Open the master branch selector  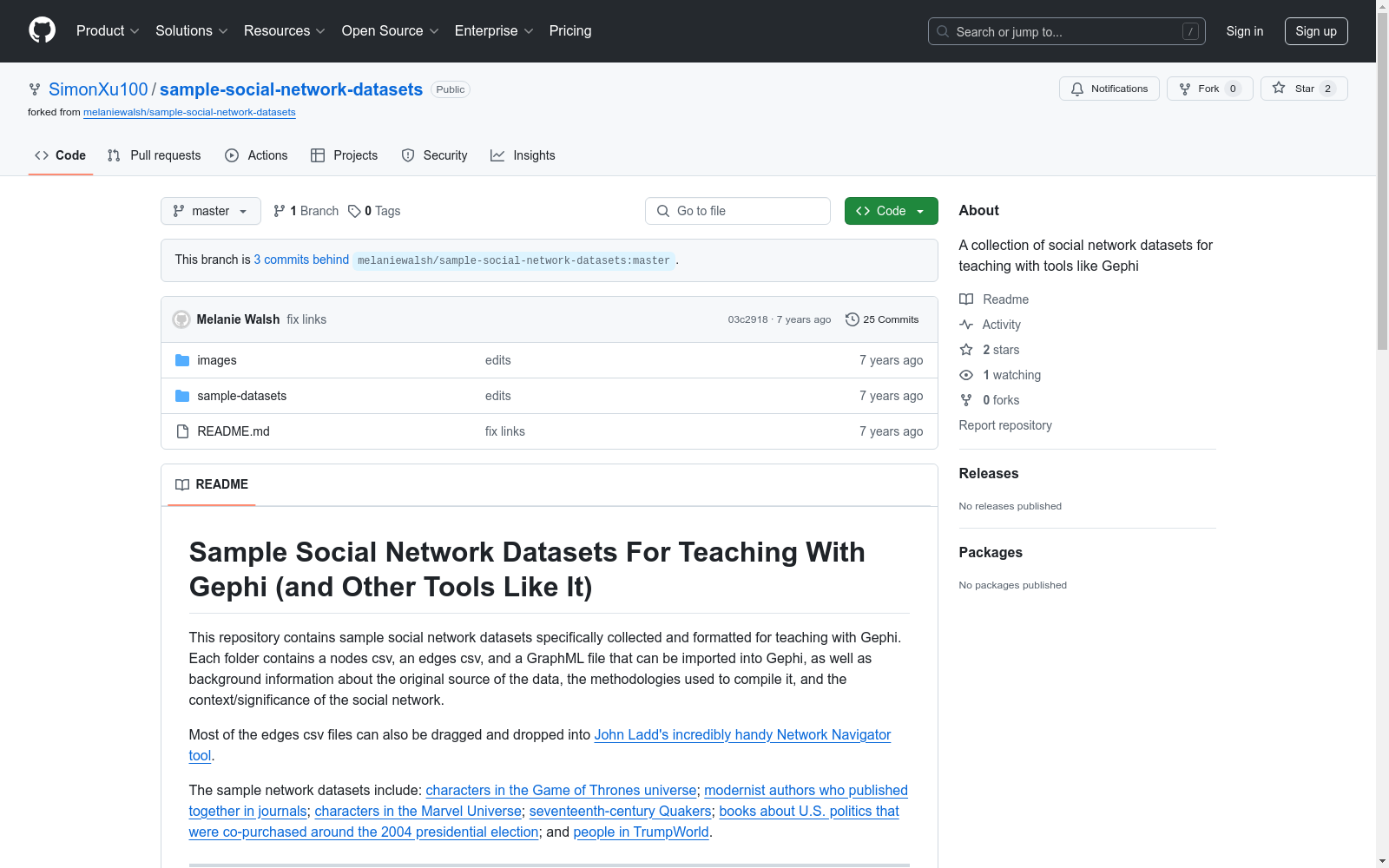point(211,211)
